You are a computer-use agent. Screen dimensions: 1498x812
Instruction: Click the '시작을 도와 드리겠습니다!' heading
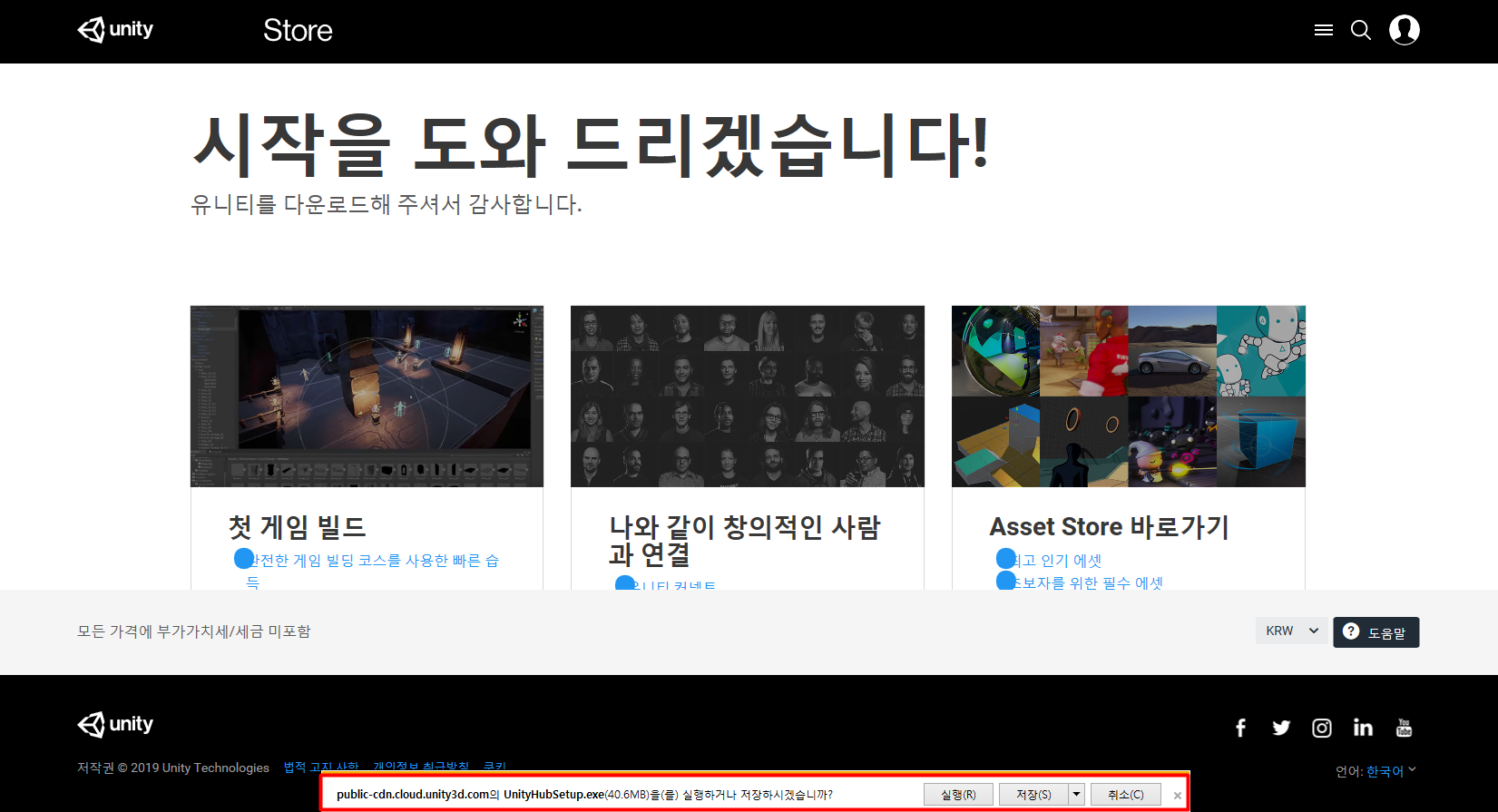click(591, 145)
